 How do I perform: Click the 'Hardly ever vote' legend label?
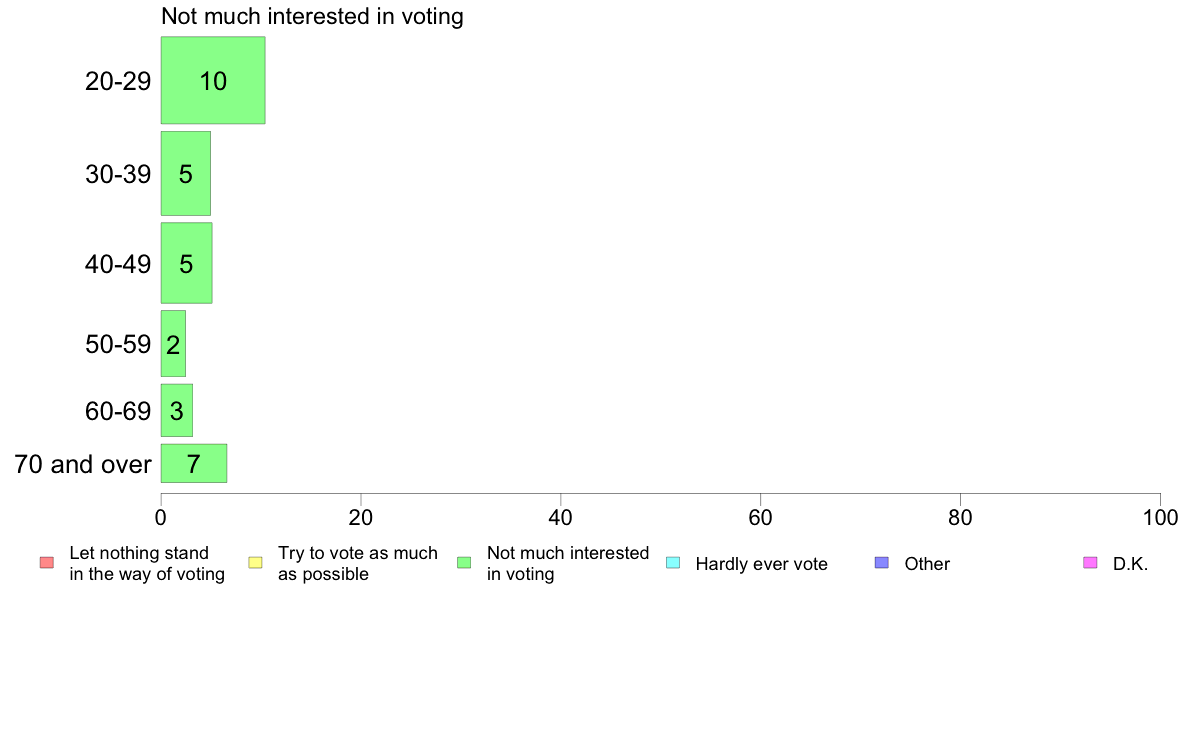(x=761, y=564)
